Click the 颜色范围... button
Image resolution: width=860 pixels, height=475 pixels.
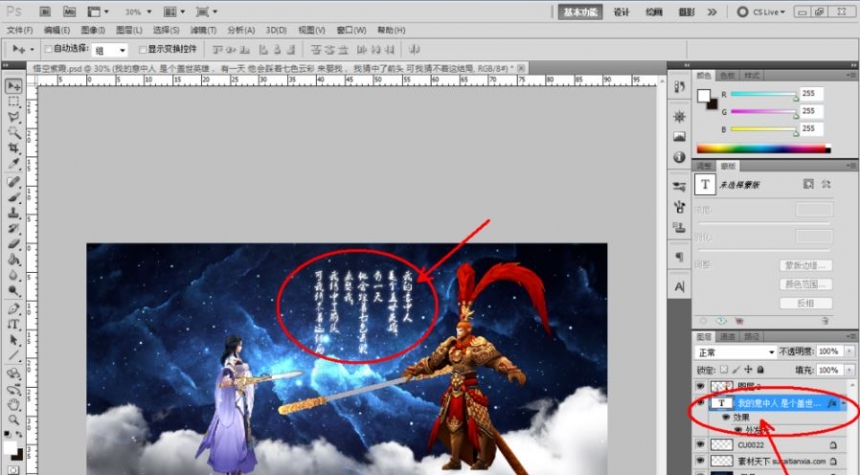tap(806, 284)
